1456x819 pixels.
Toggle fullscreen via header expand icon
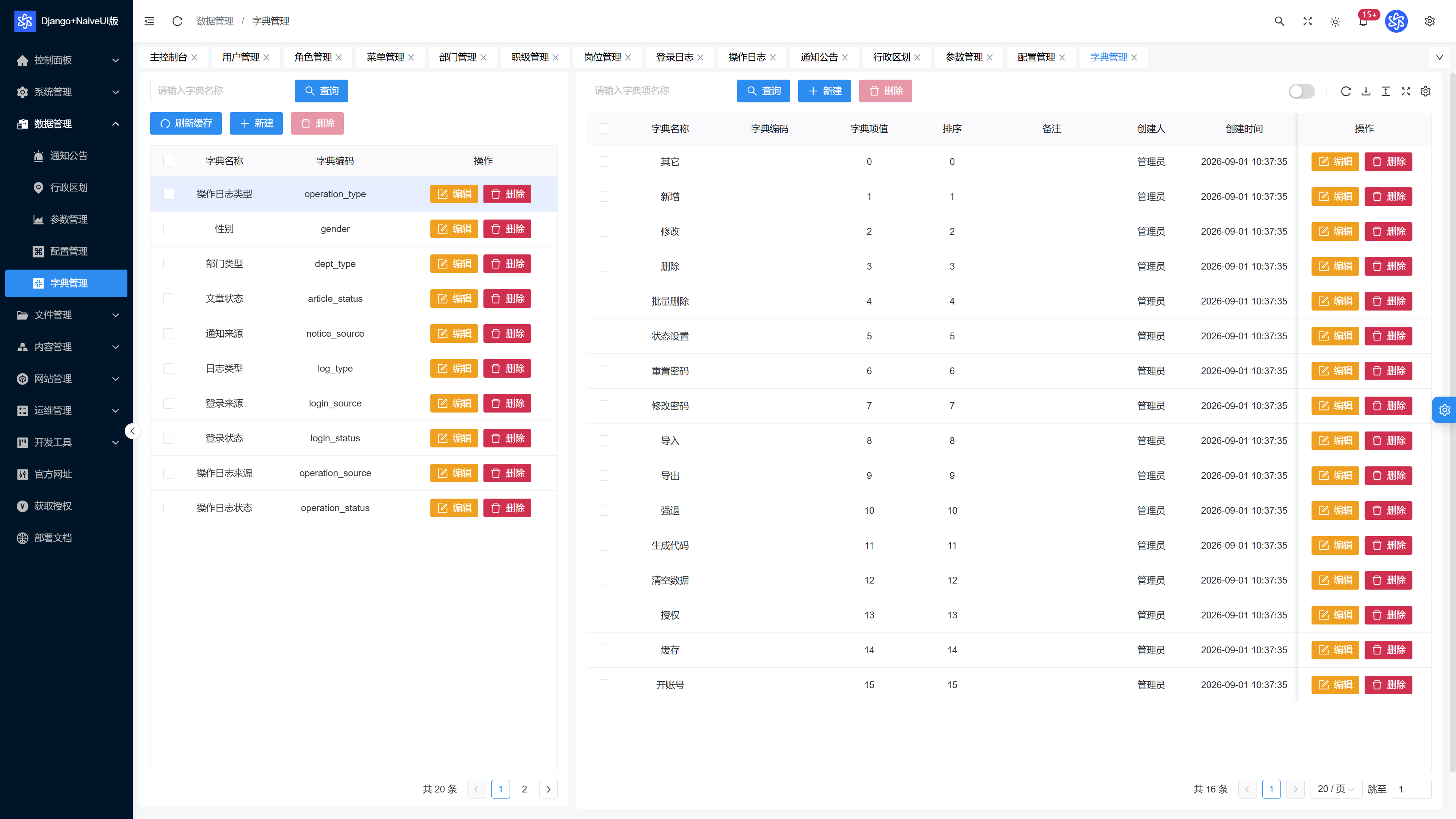(x=1307, y=21)
